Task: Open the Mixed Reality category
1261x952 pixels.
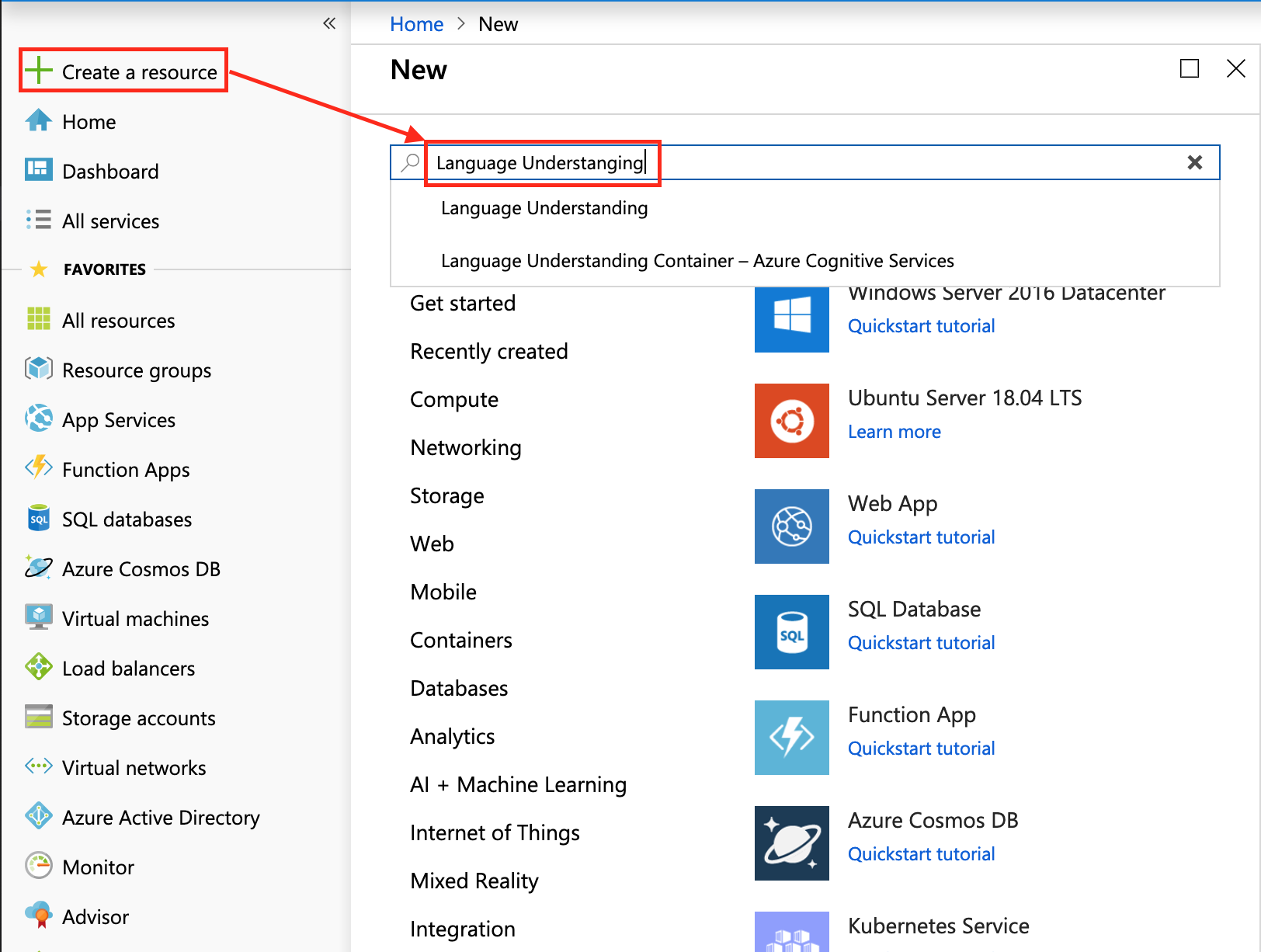Action: coord(474,881)
